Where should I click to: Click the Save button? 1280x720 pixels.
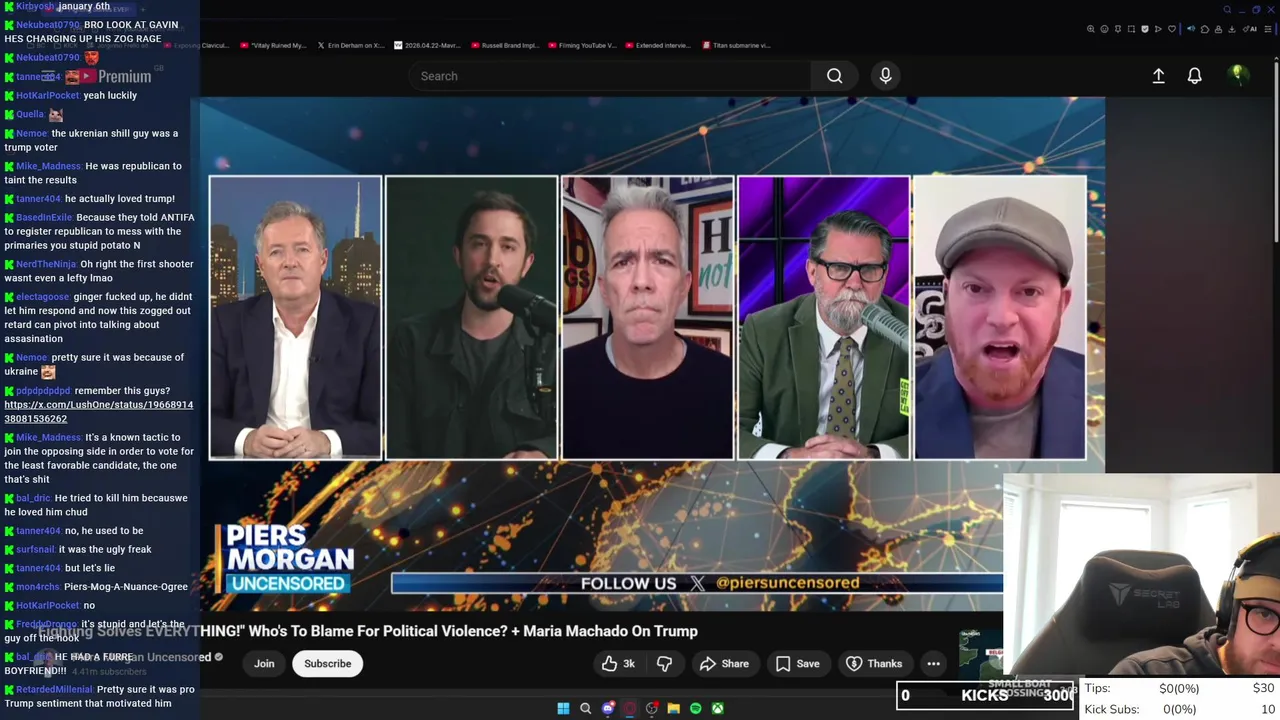tap(797, 663)
